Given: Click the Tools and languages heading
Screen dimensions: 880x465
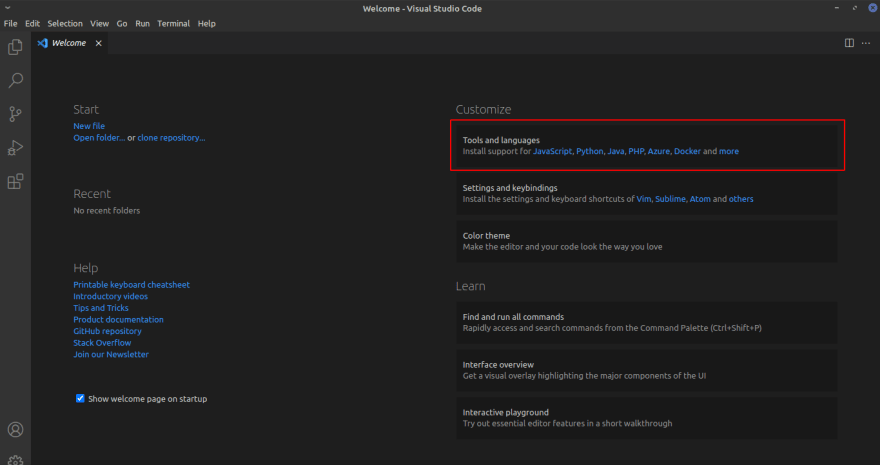Looking at the screenshot, I should tap(501, 140).
